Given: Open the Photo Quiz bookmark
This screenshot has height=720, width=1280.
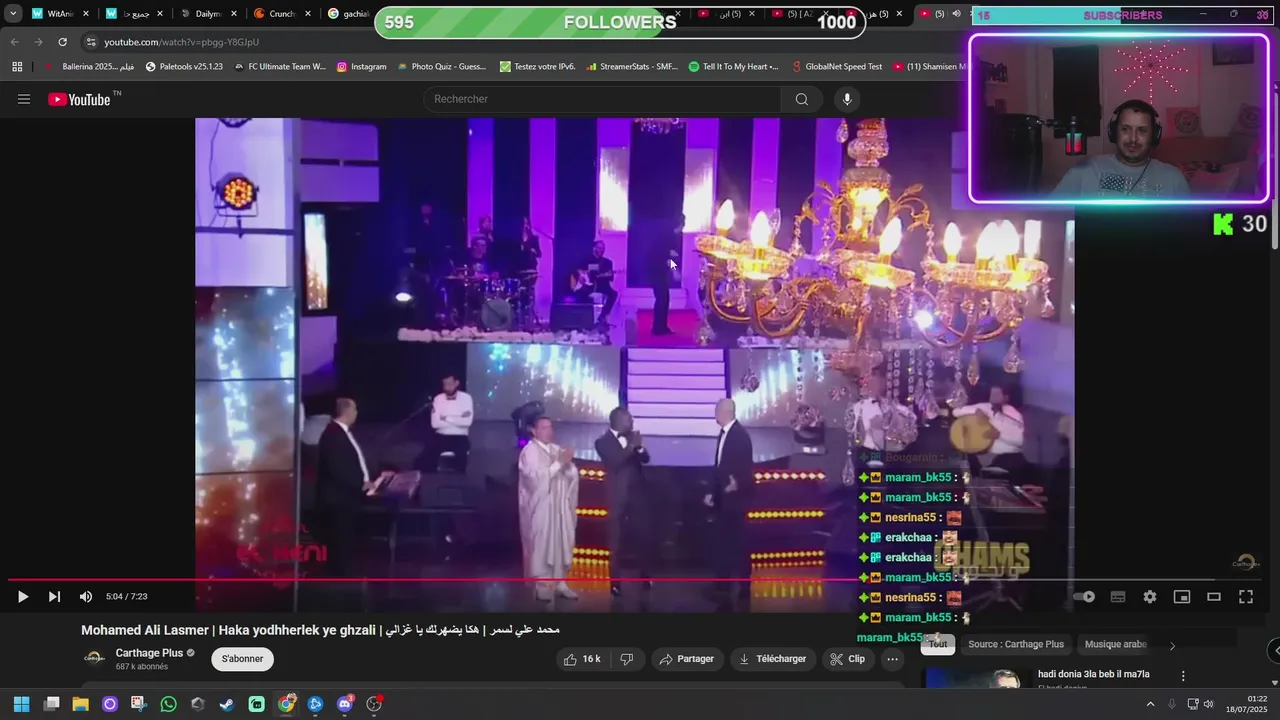Looking at the screenshot, I should tap(441, 67).
